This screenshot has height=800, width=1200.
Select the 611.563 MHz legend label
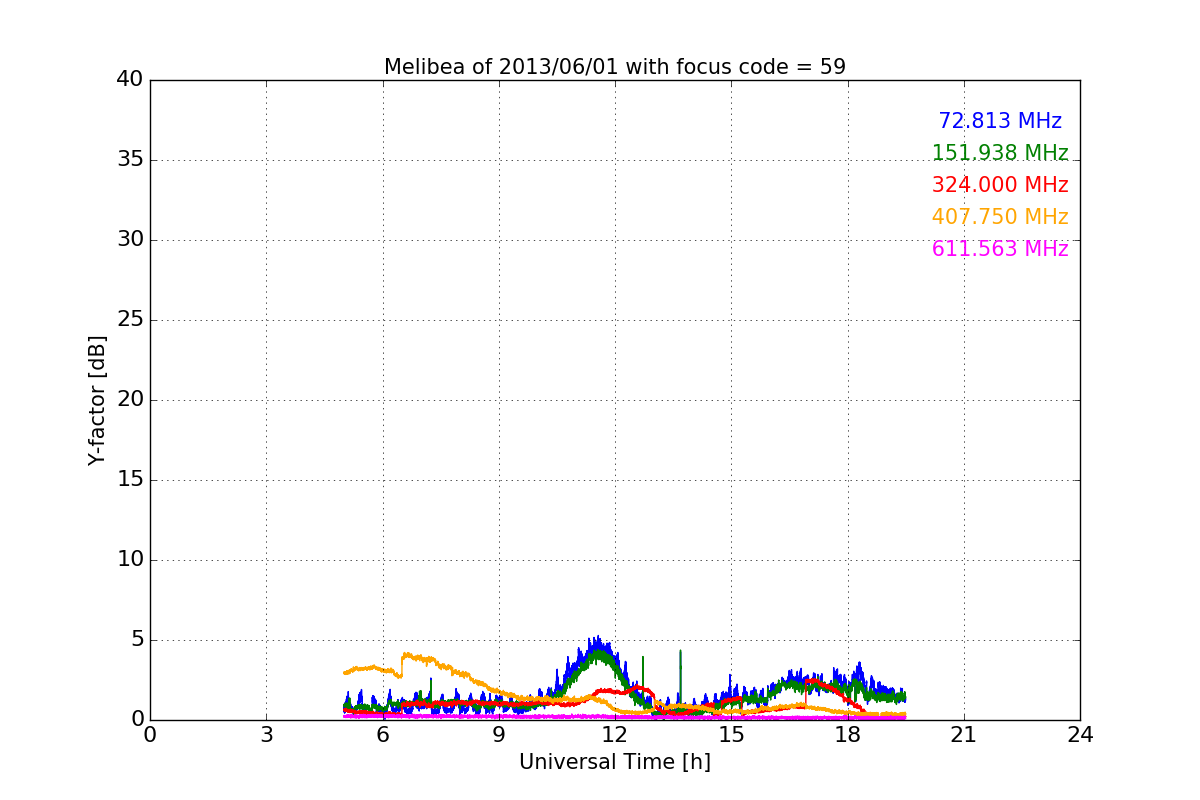pos(1000,249)
